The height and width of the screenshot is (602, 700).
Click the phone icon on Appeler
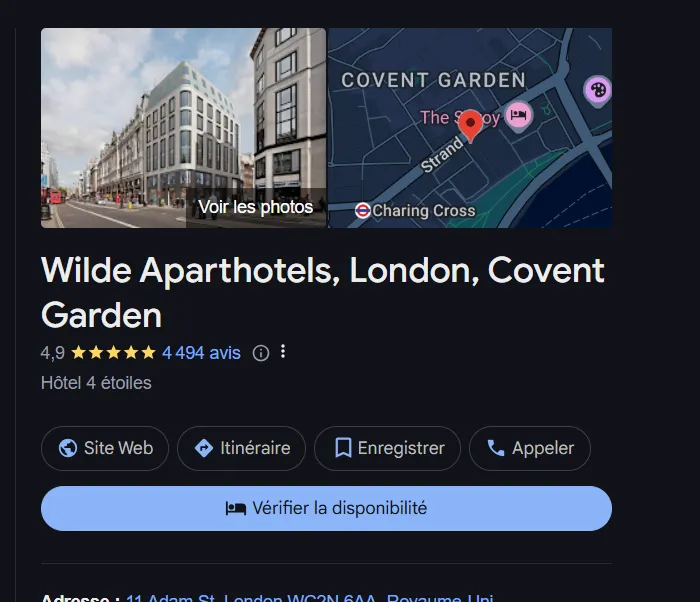click(496, 448)
